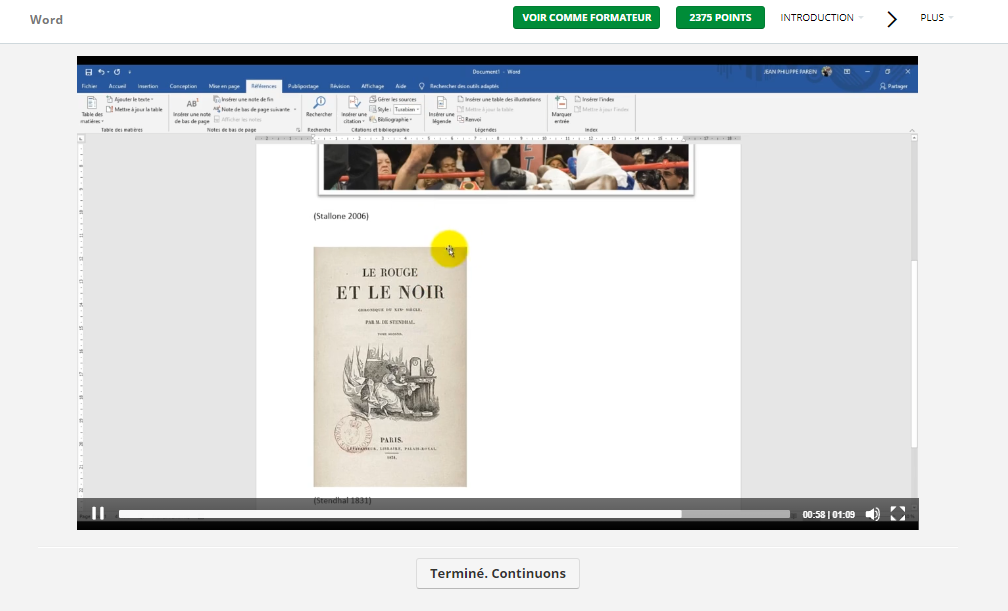Pause the video playback

coord(98,513)
